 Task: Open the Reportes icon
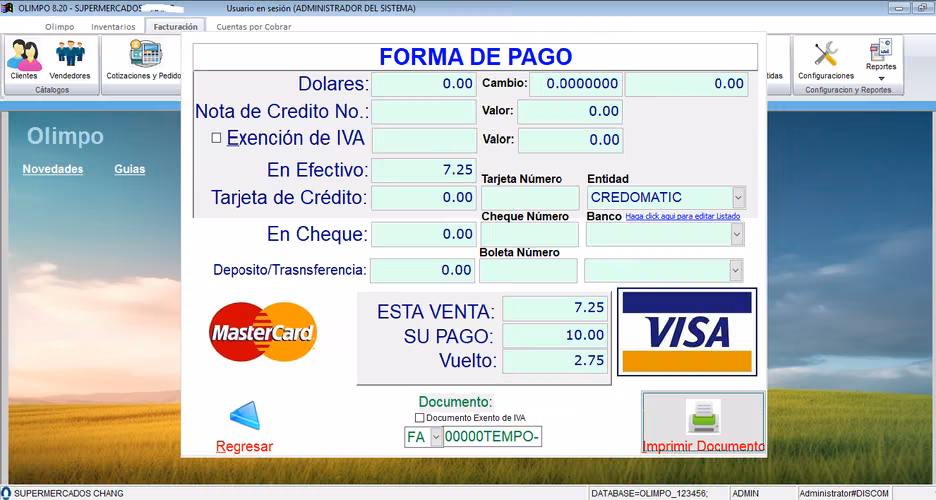pyautogui.click(x=880, y=50)
